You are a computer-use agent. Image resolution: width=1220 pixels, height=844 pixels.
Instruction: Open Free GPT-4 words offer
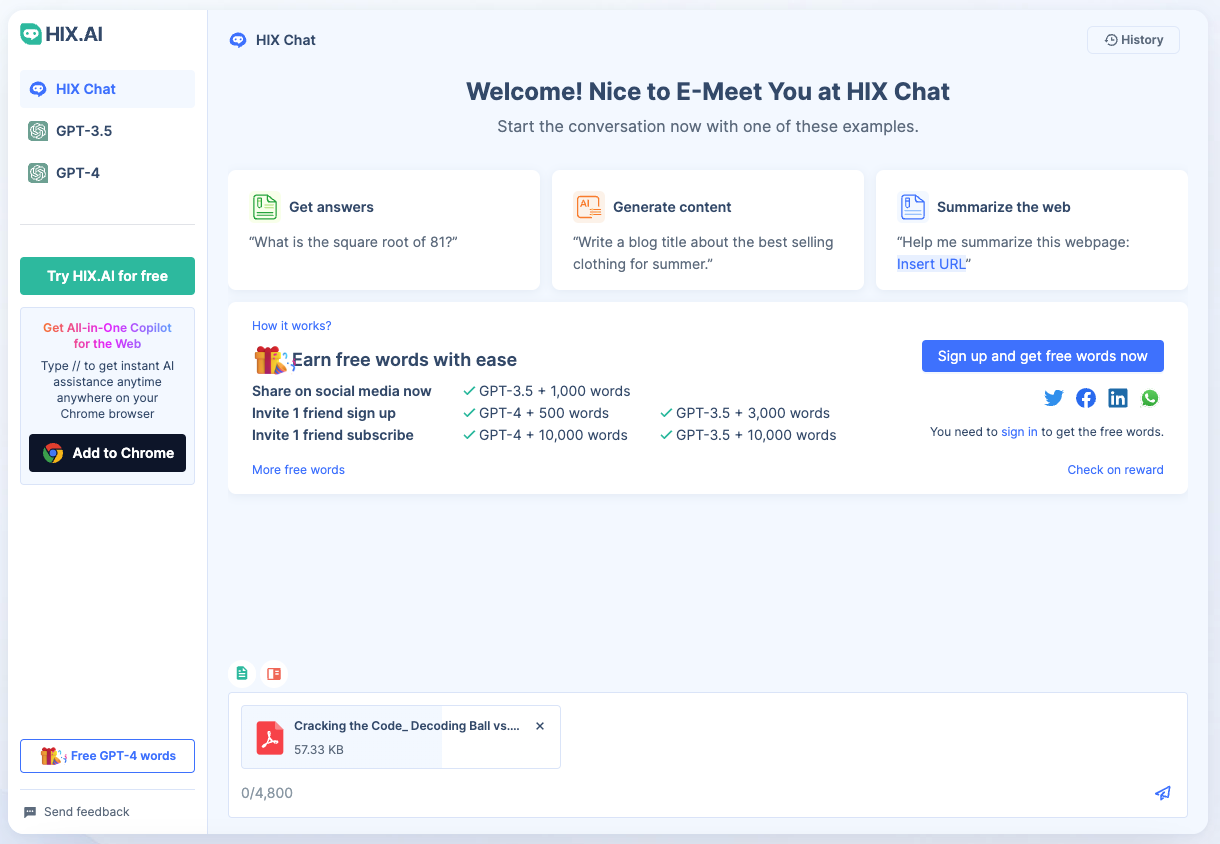pyautogui.click(x=107, y=756)
